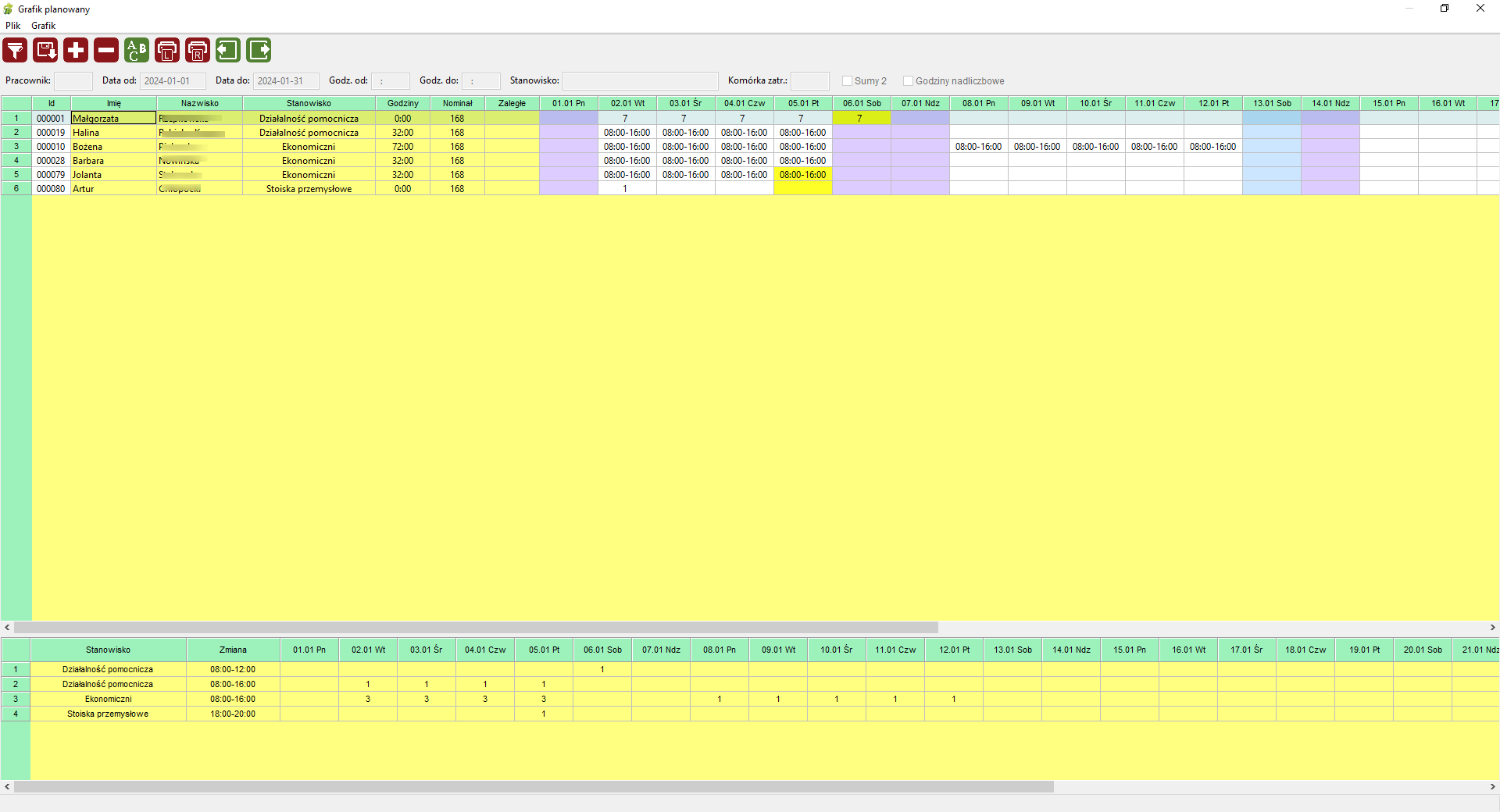Click the Data od date field

(173, 81)
